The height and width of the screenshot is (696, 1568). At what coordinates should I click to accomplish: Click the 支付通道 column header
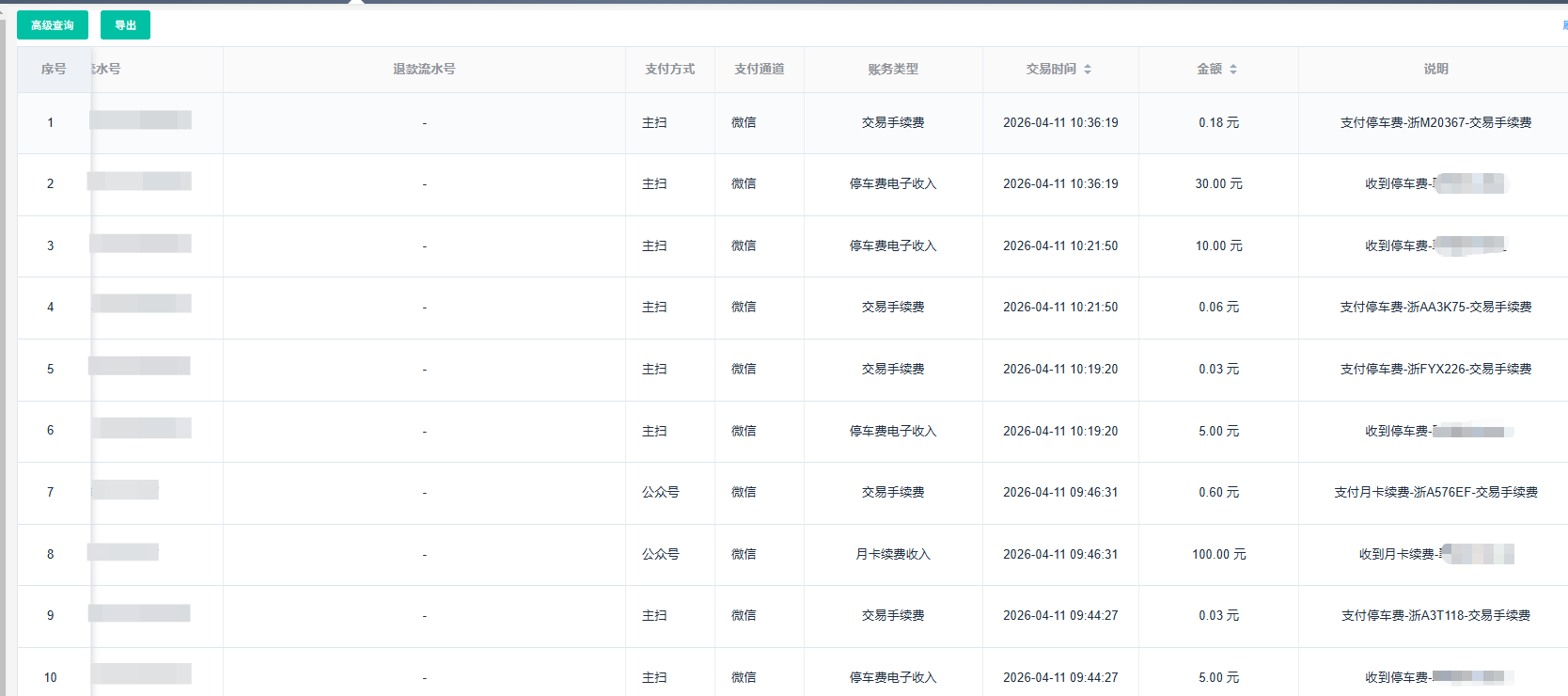click(760, 69)
